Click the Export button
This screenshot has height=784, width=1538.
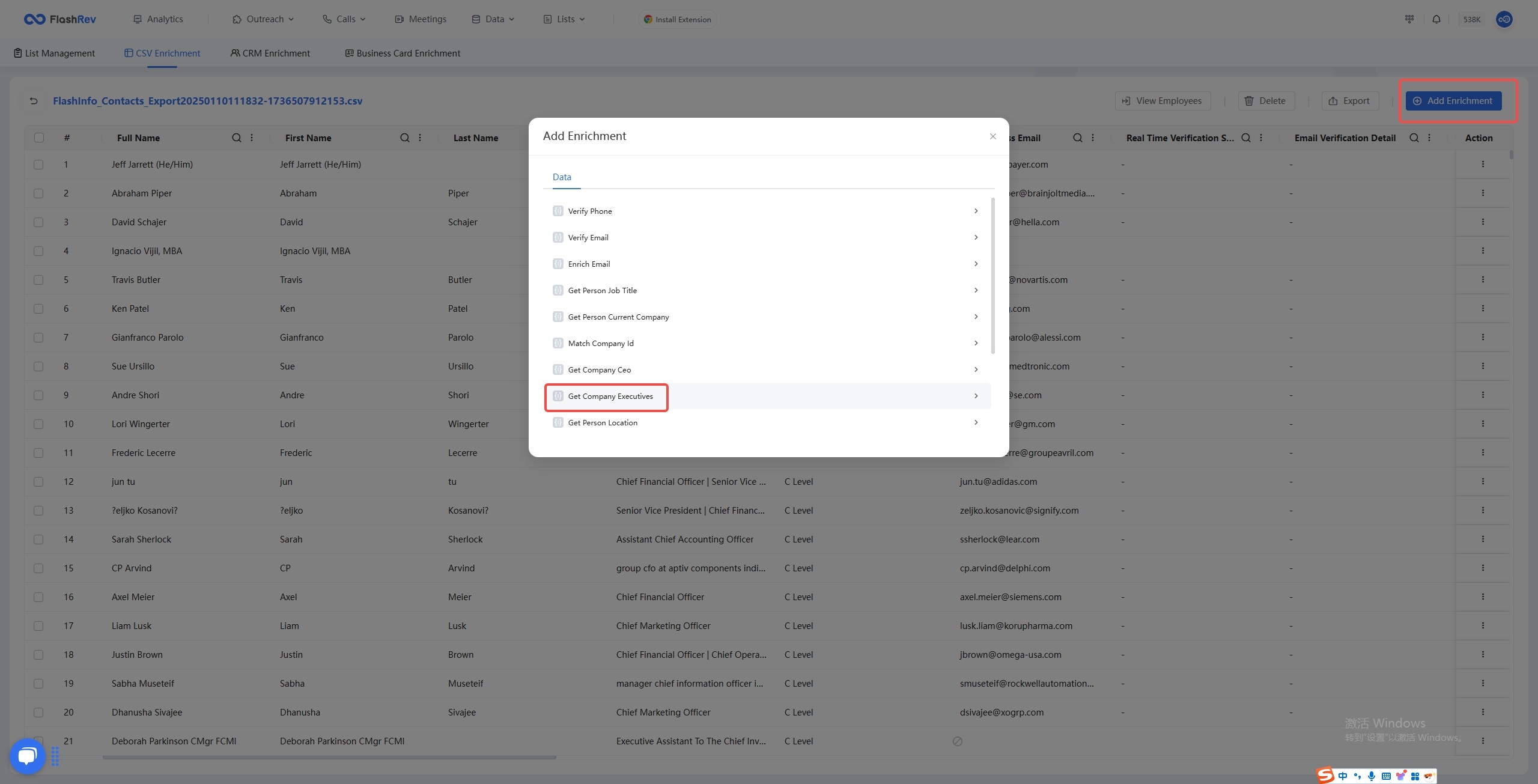[x=1350, y=101]
